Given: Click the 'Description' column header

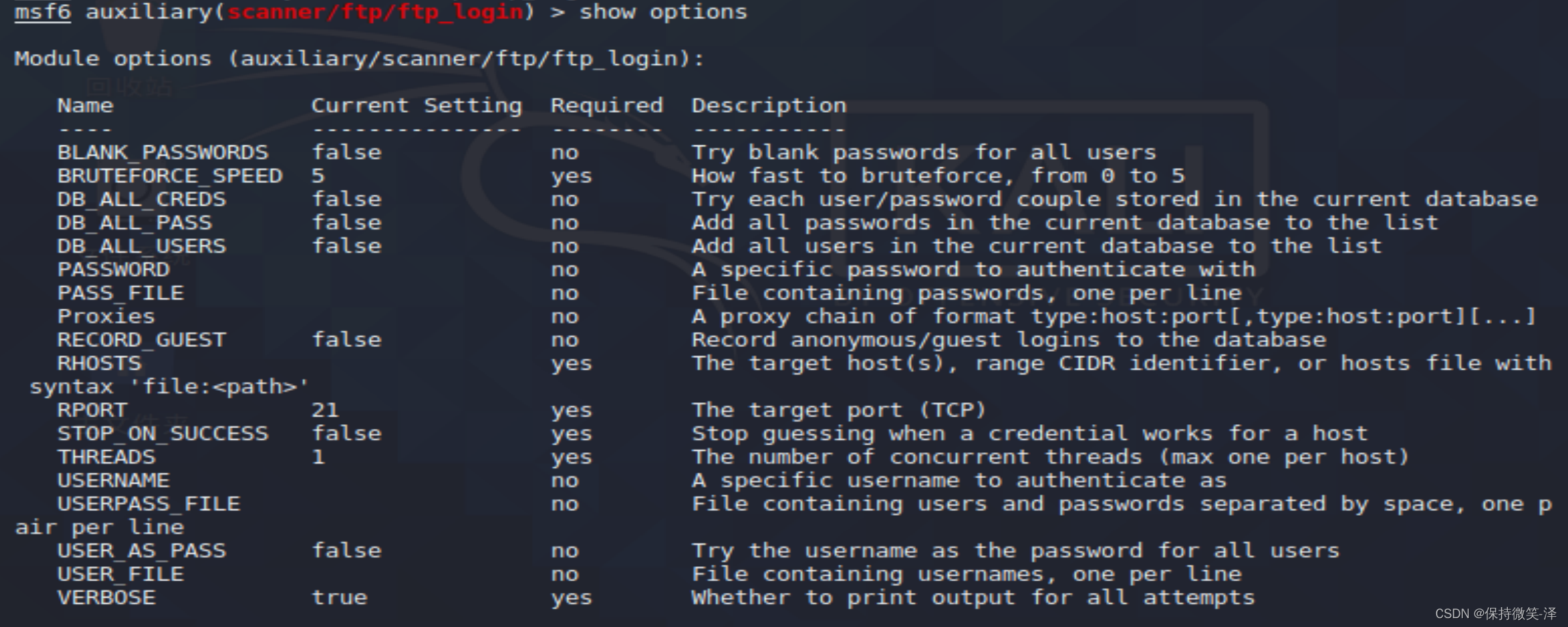Looking at the screenshot, I should pyautogui.click(x=768, y=106).
